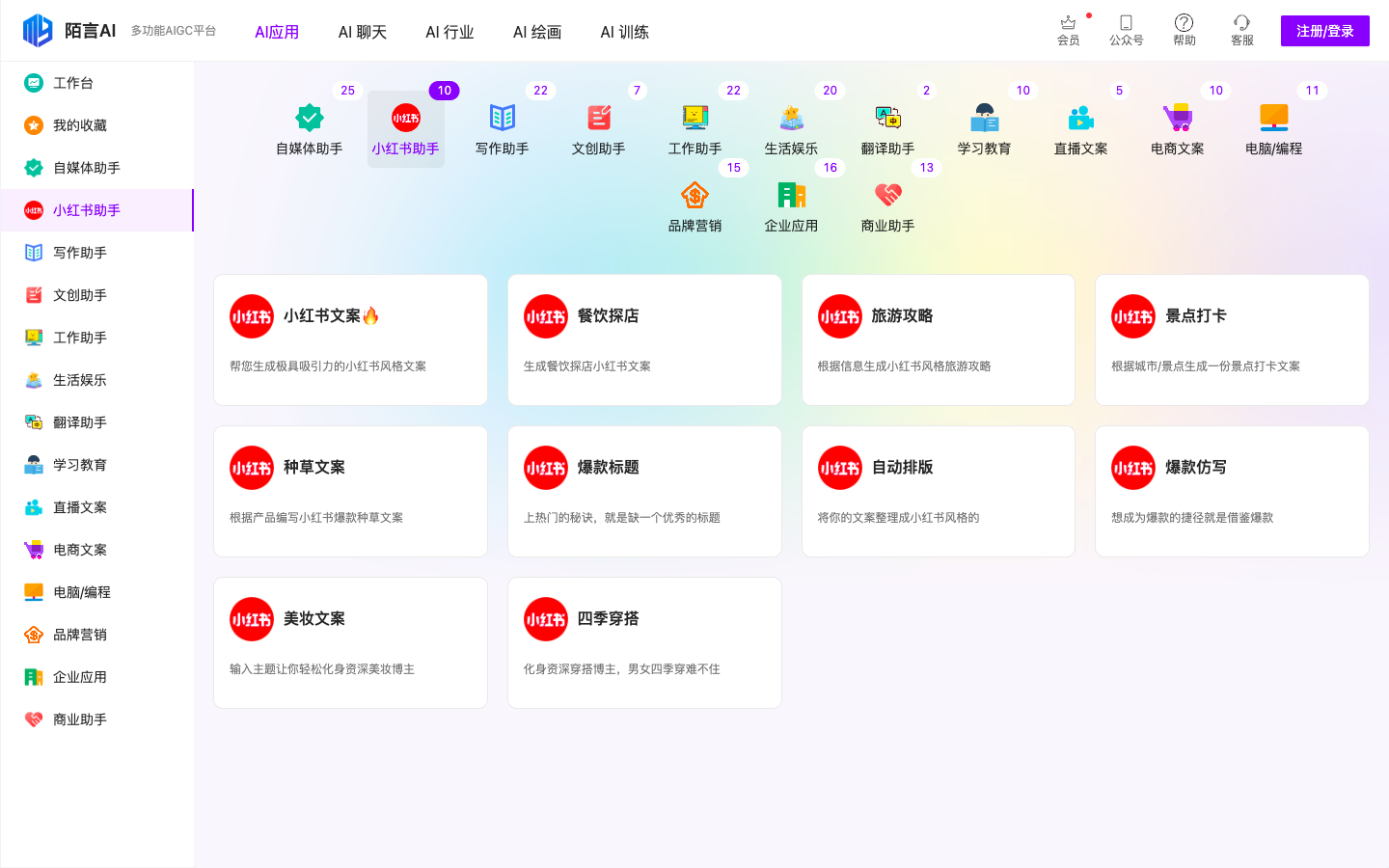
Task: Click description 帮您生成极具吸引力的小红书风格文案
Action: 328,366
